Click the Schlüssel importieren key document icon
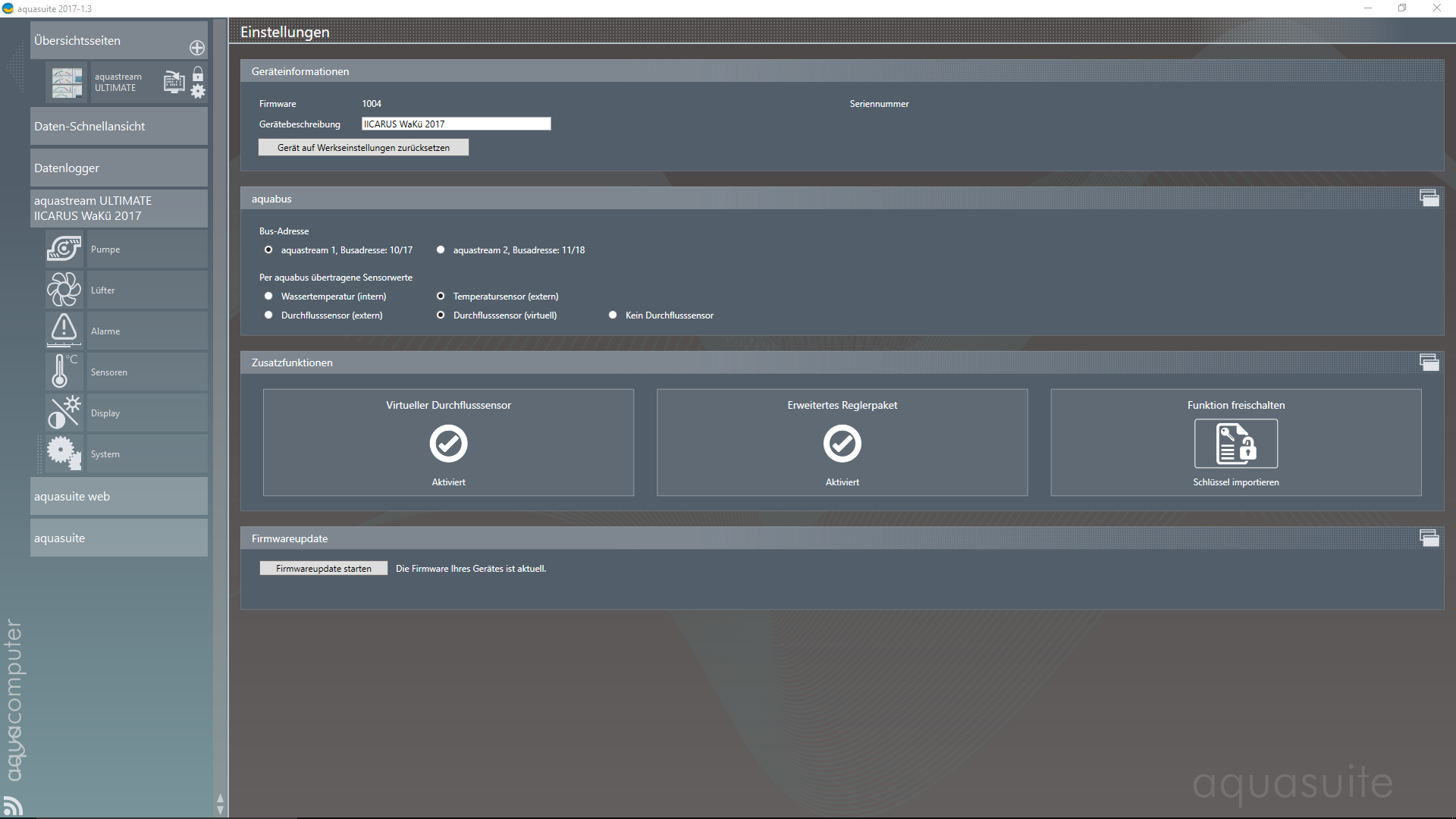This screenshot has width=1456, height=819. click(x=1235, y=444)
